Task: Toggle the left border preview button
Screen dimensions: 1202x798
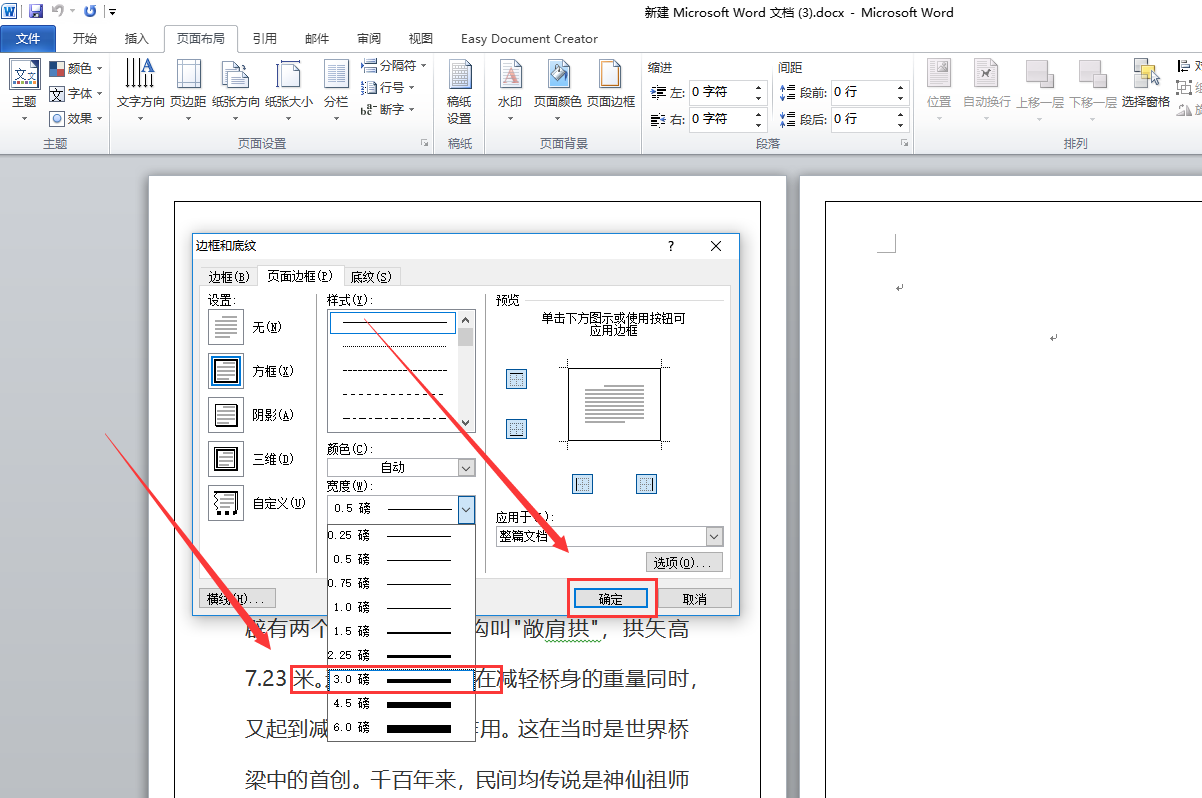Action: tap(583, 484)
